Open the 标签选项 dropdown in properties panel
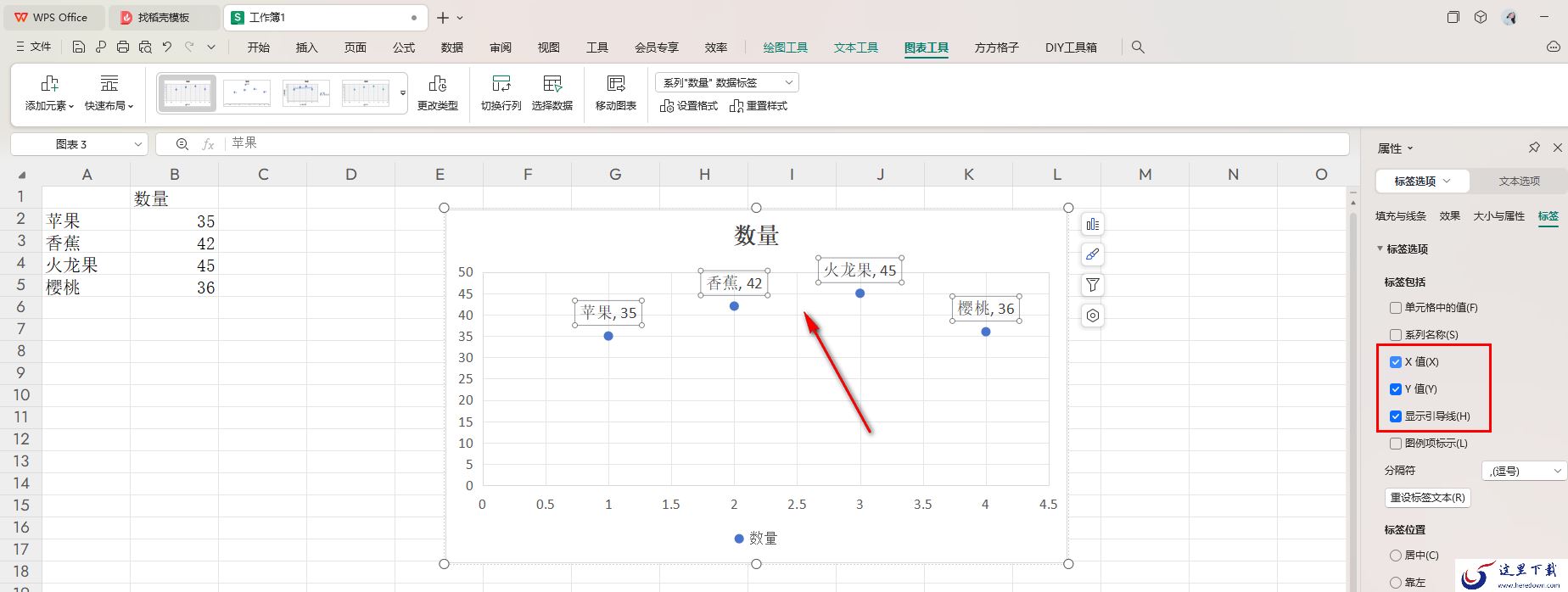Image resolution: width=1568 pixels, height=592 pixels. pos(1422,182)
